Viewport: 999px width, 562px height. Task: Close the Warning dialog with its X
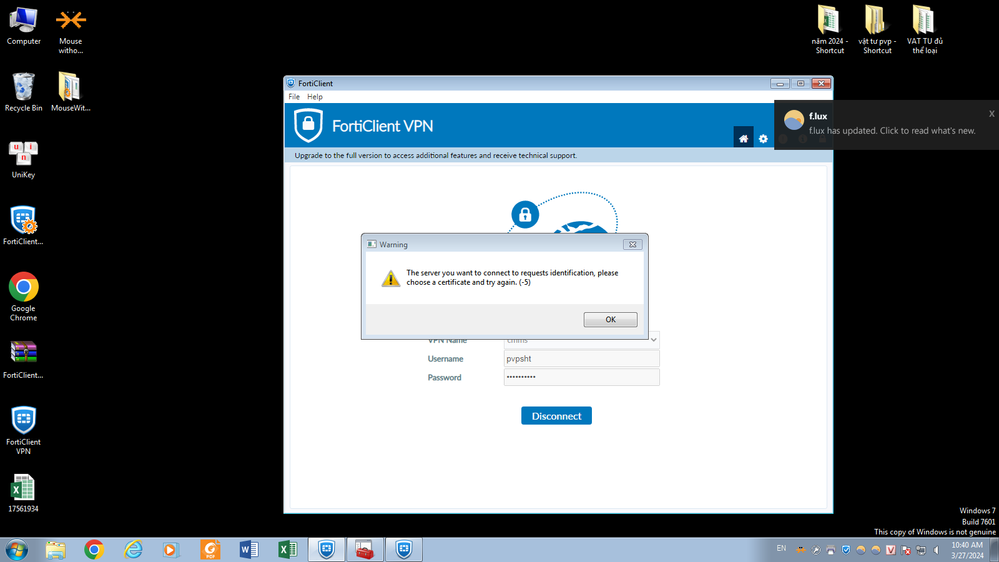(x=632, y=244)
